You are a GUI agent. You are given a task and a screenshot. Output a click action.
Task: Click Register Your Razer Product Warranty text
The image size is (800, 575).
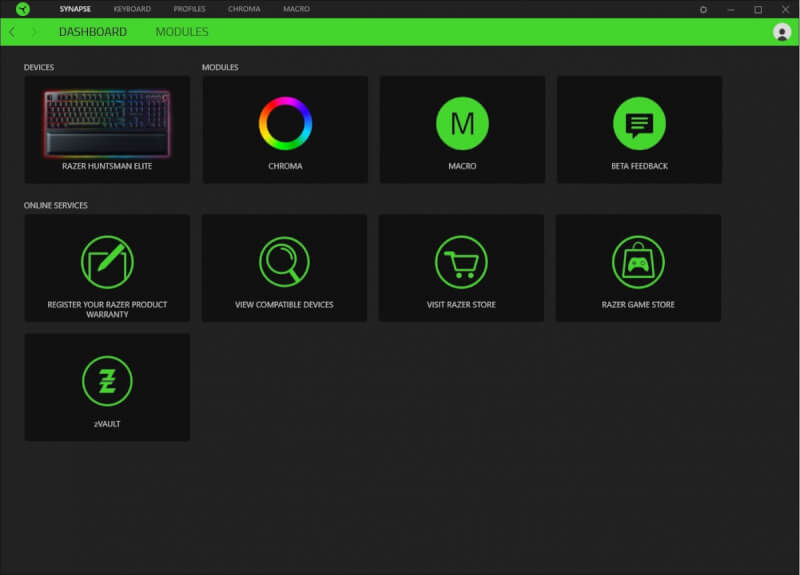tap(107, 310)
